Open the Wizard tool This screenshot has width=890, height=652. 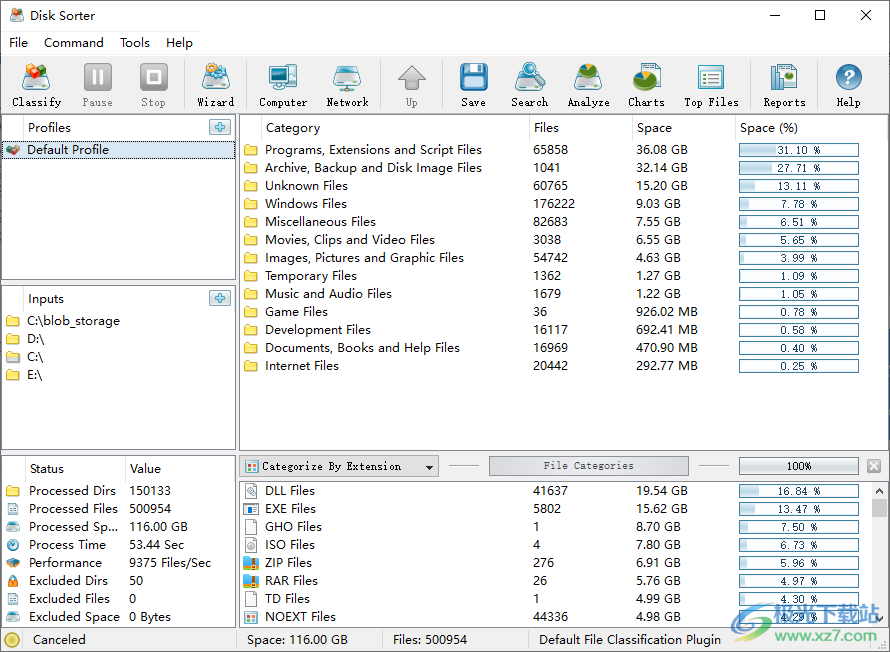[x=216, y=85]
